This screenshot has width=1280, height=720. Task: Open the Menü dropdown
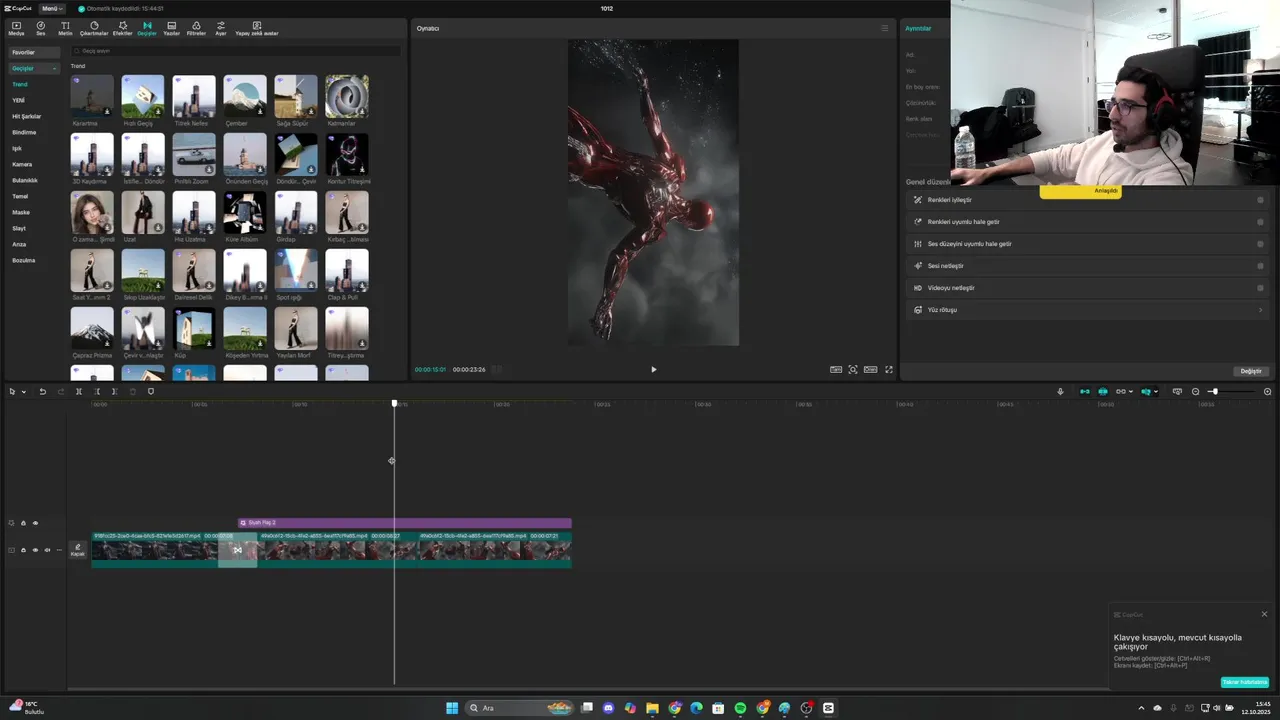(x=52, y=8)
